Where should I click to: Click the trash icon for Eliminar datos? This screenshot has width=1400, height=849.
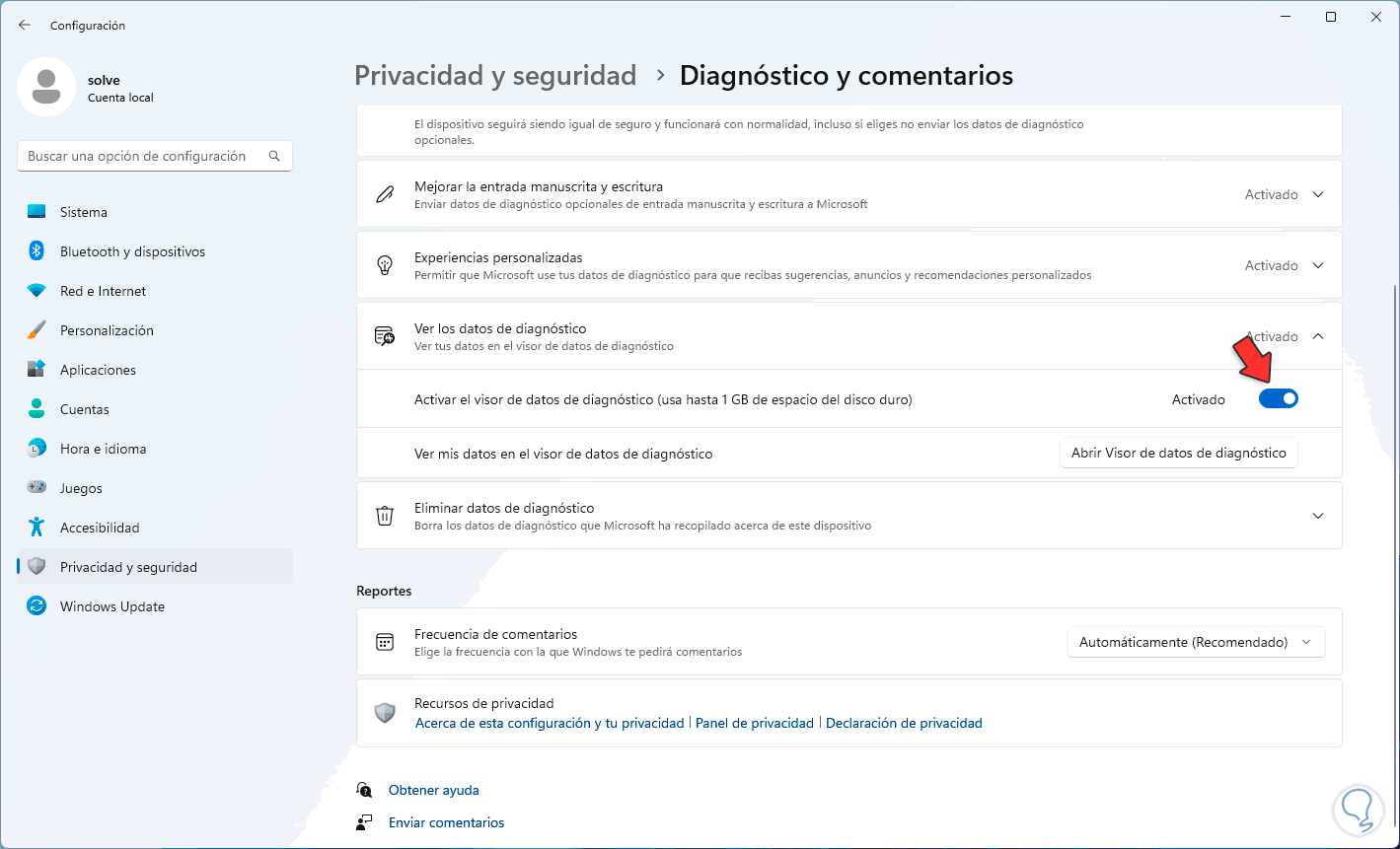coord(385,516)
